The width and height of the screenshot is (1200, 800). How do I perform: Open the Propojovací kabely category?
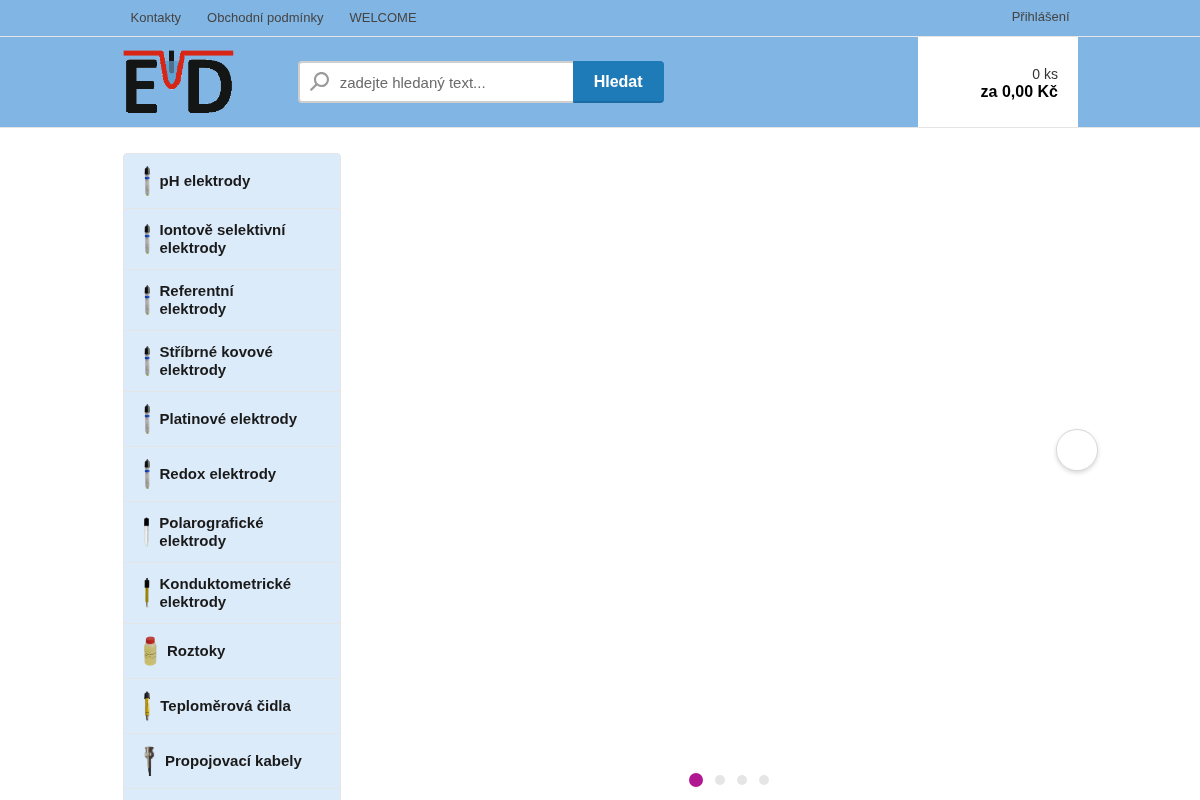pyautogui.click(x=232, y=761)
